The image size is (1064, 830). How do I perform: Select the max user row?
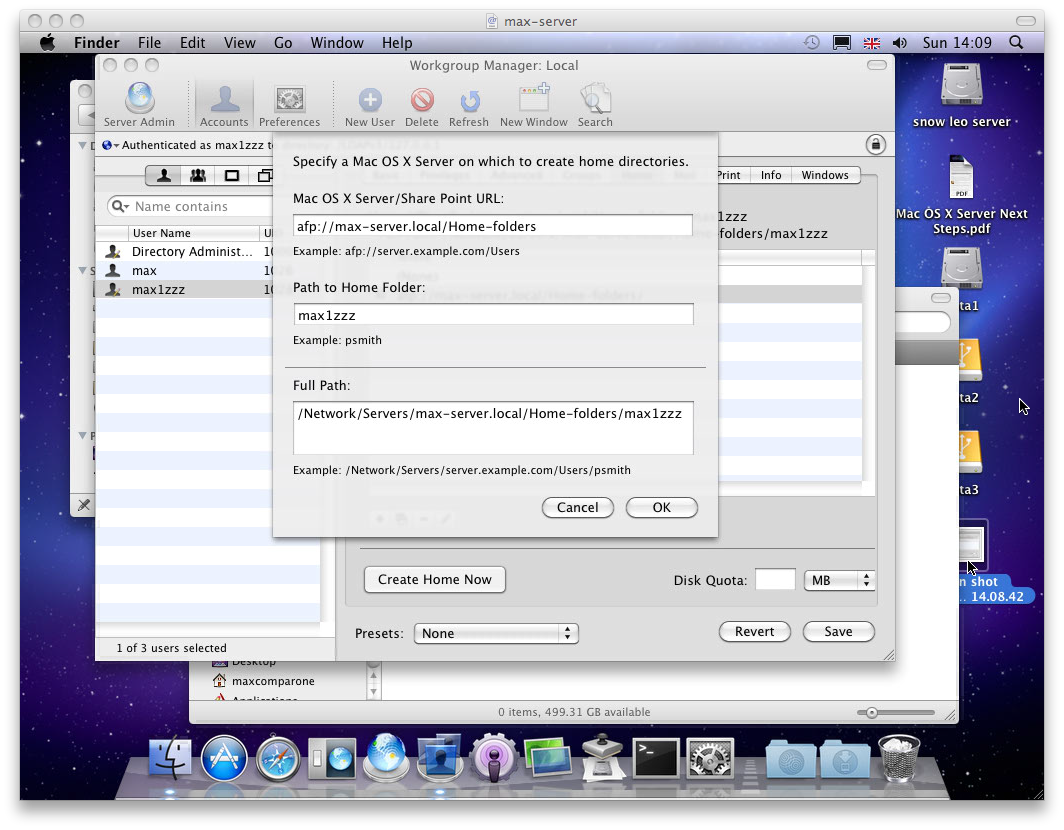tap(185, 271)
